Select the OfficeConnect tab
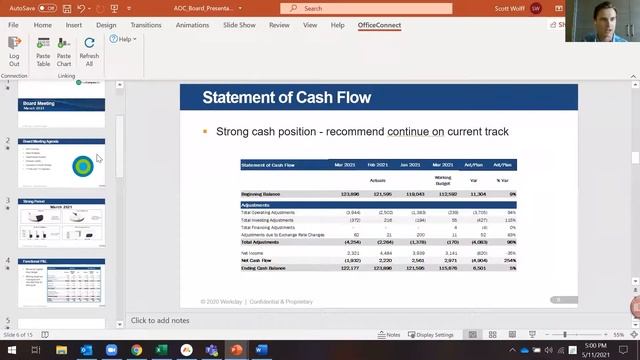 point(379,25)
